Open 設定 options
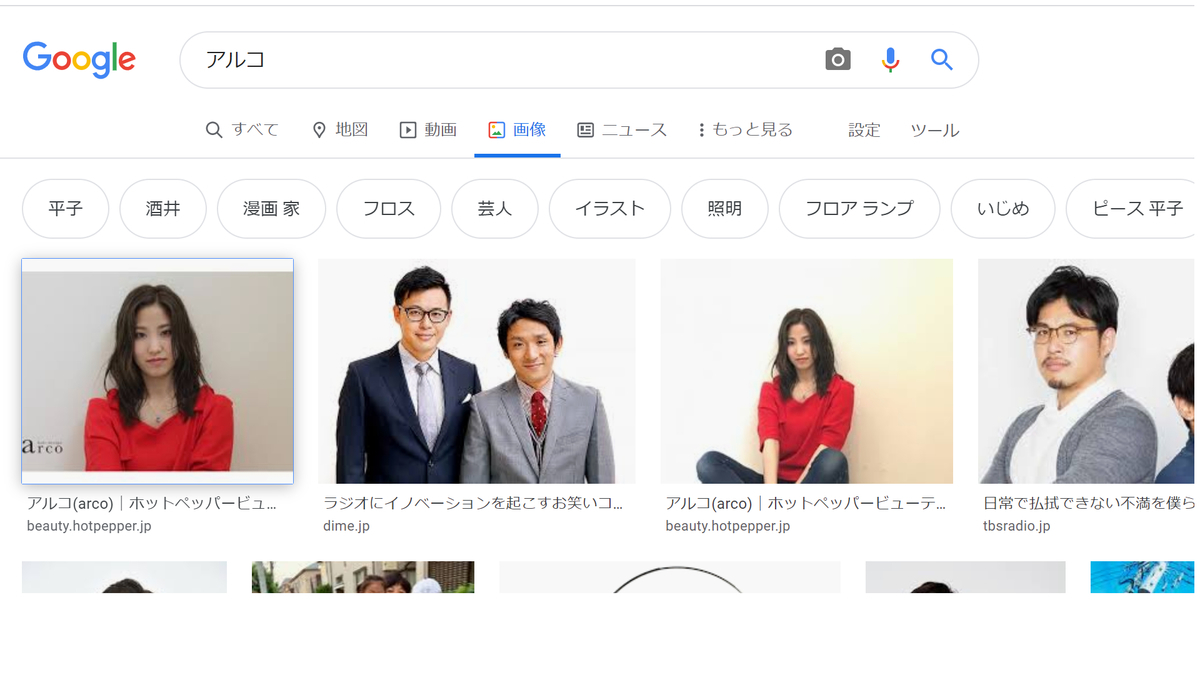This screenshot has width=1200, height=675. coord(864,130)
